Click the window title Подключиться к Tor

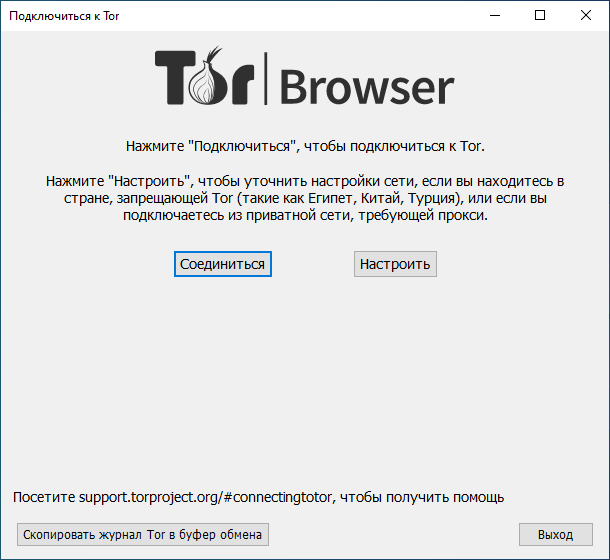pos(64,16)
